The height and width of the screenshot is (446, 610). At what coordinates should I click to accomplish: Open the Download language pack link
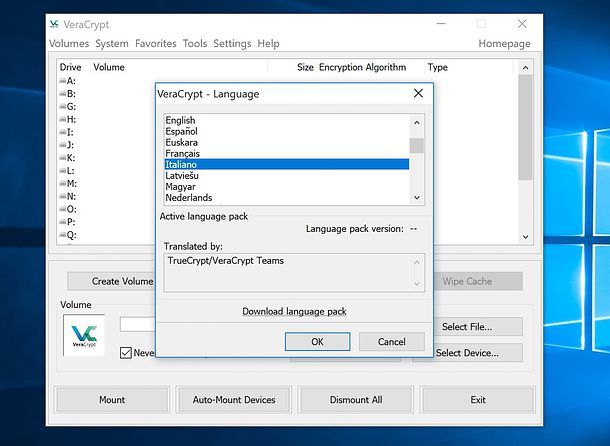294,311
